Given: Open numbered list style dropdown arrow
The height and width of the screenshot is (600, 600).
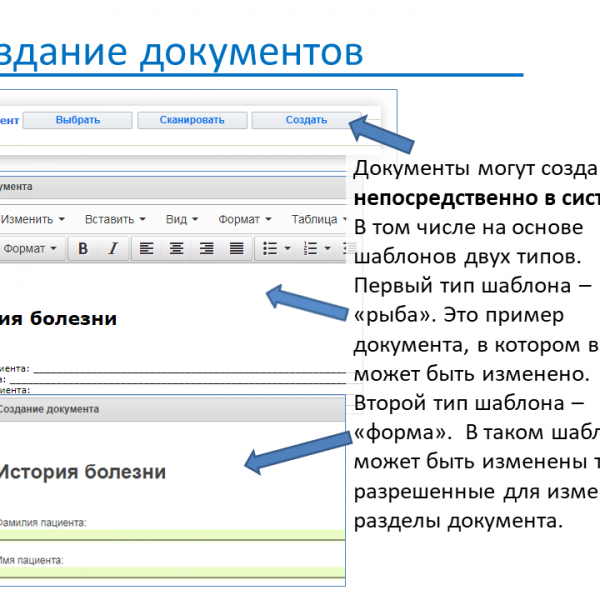Looking at the screenshot, I should 328,248.
